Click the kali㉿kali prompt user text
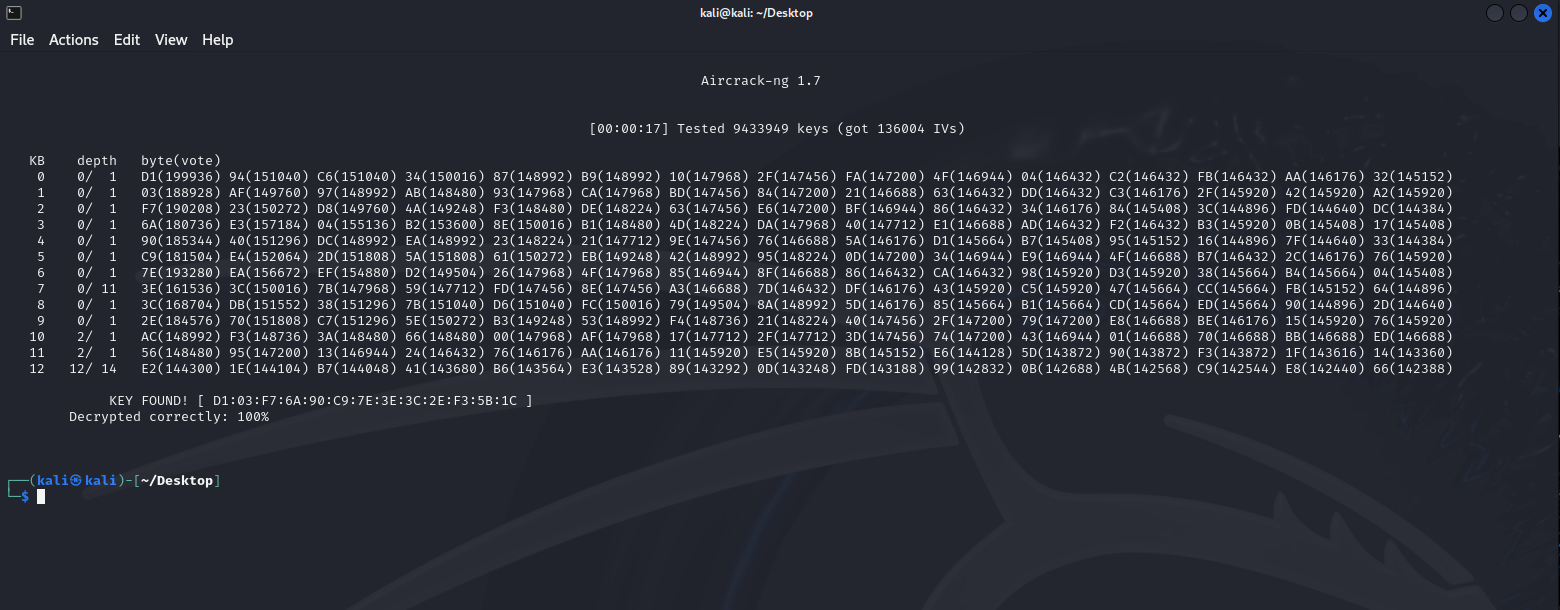 click(x=78, y=481)
